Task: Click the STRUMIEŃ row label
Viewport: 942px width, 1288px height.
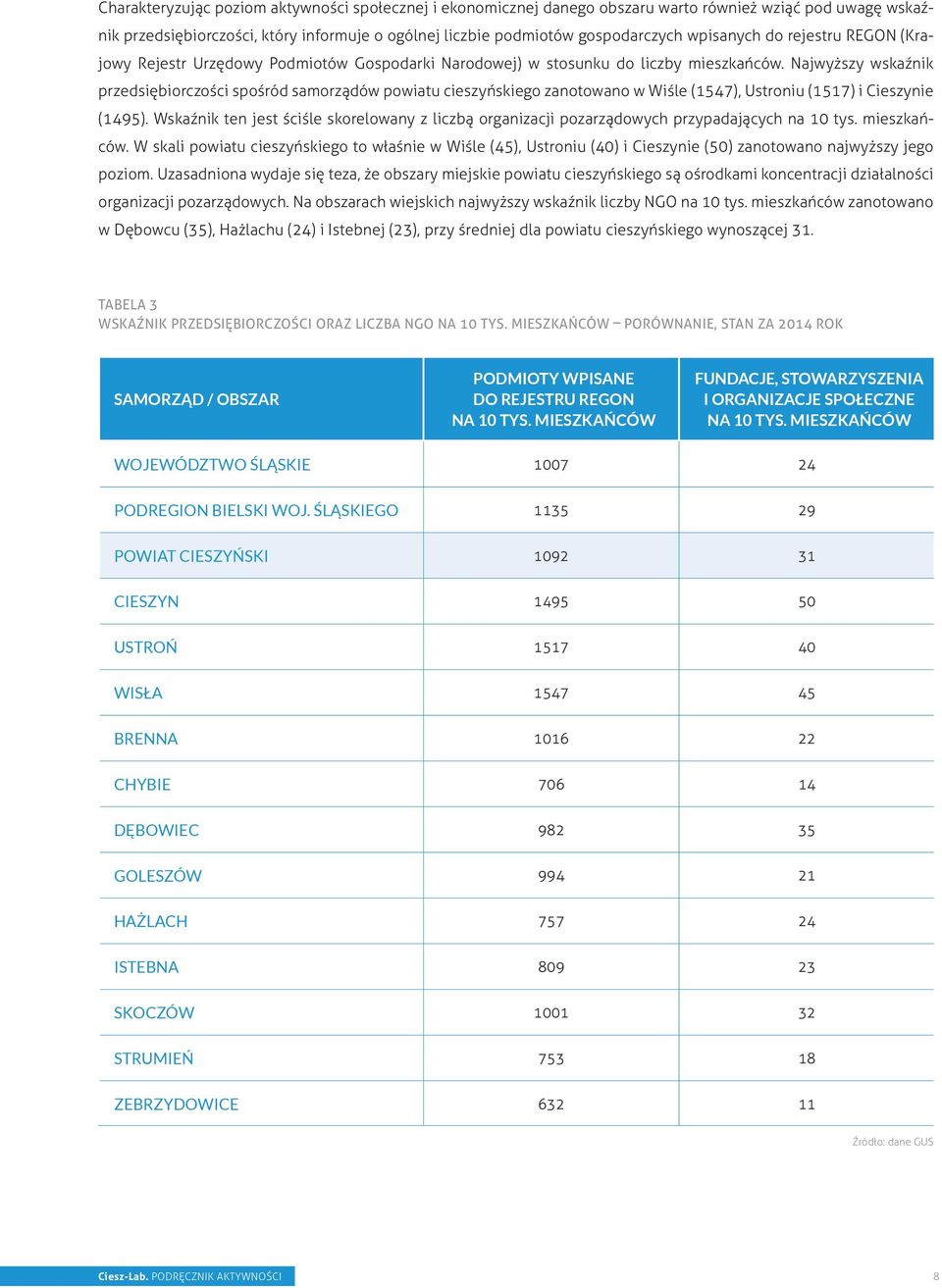Action: tap(154, 1058)
